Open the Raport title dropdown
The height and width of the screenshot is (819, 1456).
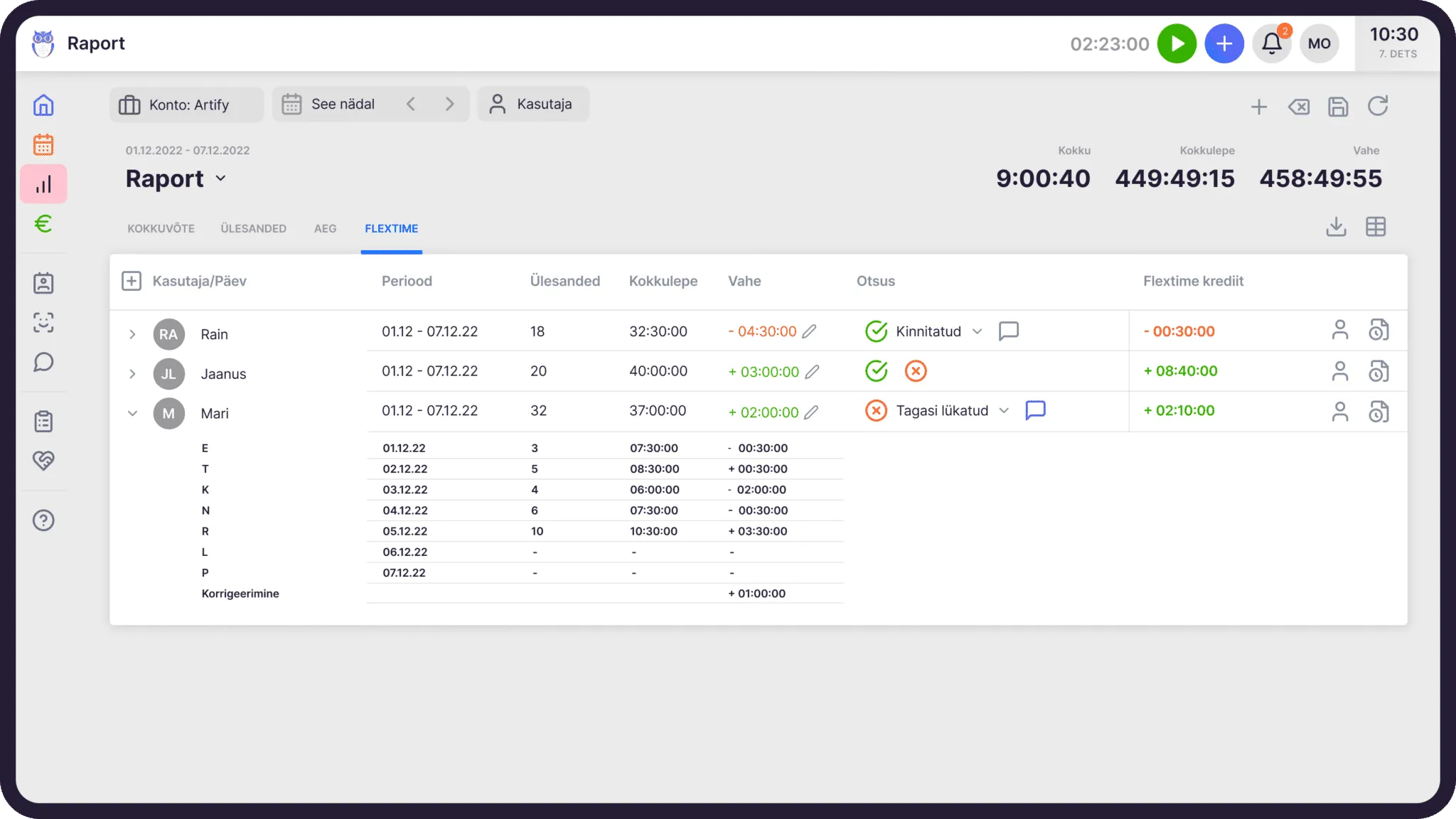click(x=220, y=178)
